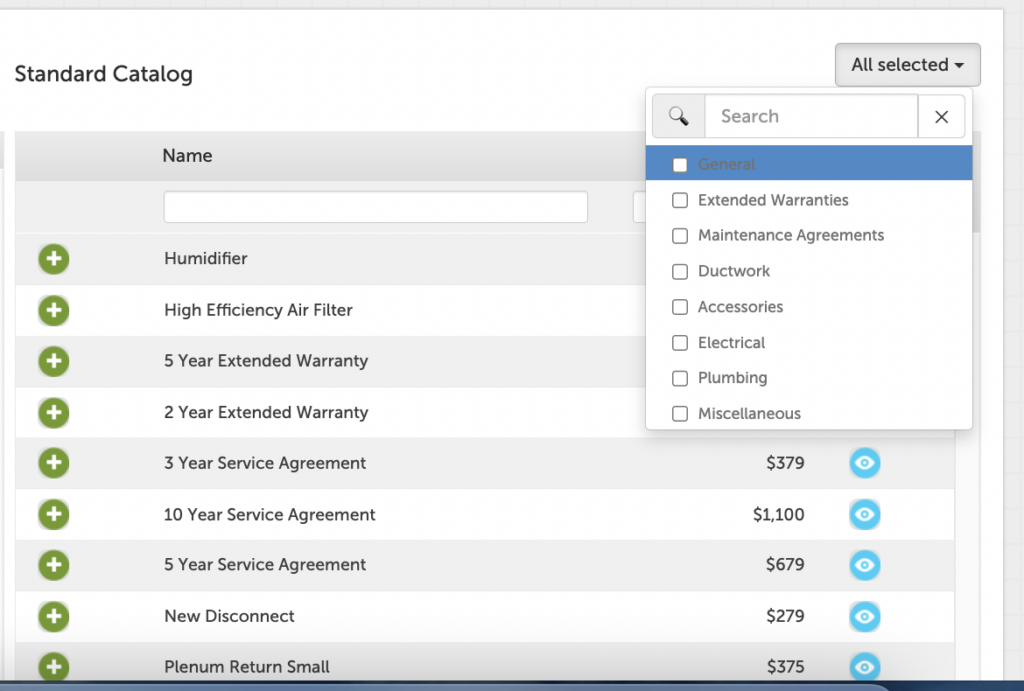The height and width of the screenshot is (691, 1024).
Task: Open the All selected dropdown
Action: (x=907, y=65)
